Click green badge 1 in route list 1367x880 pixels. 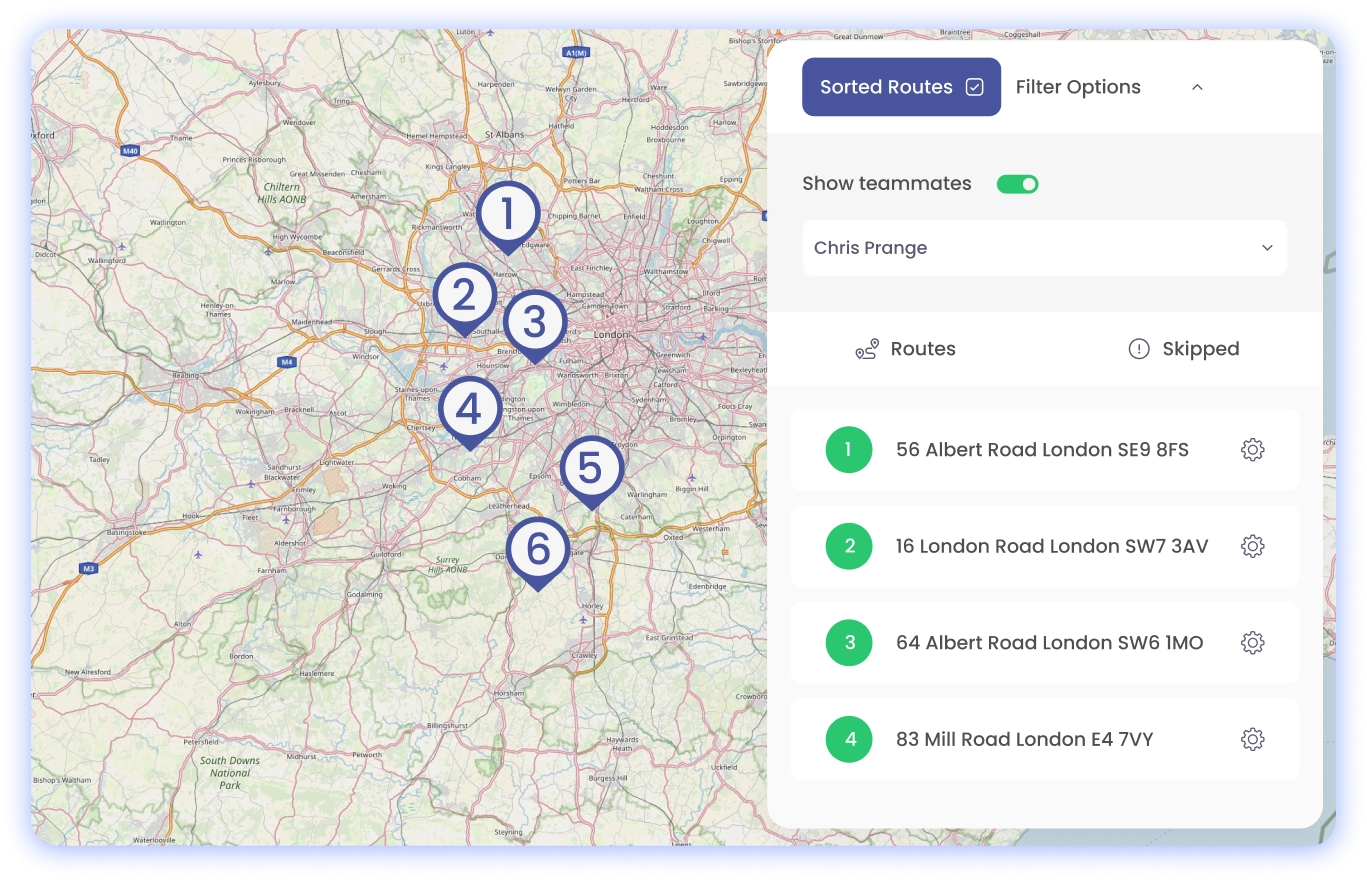click(849, 450)
